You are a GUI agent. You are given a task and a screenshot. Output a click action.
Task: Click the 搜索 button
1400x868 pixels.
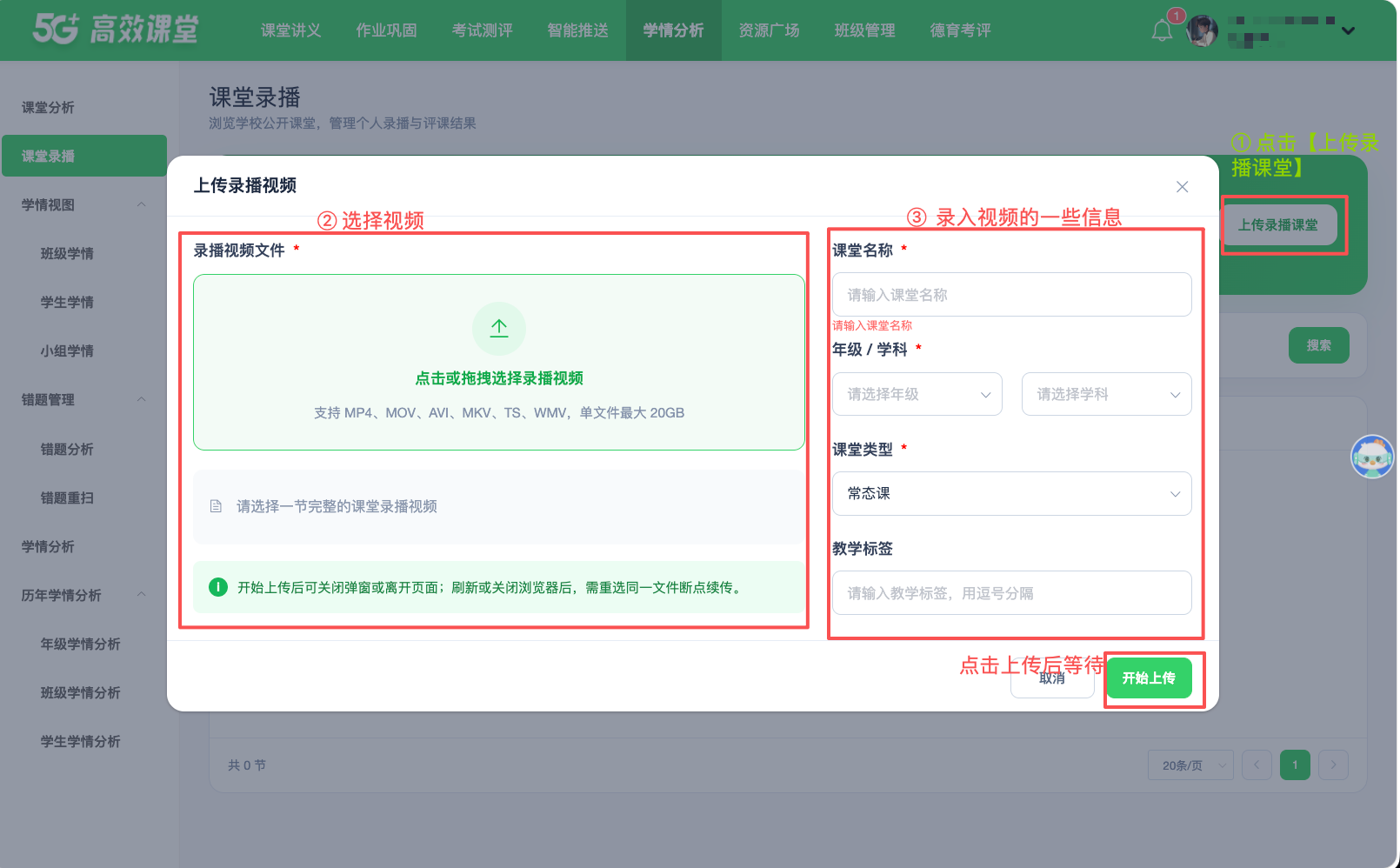click(1319, 345)
